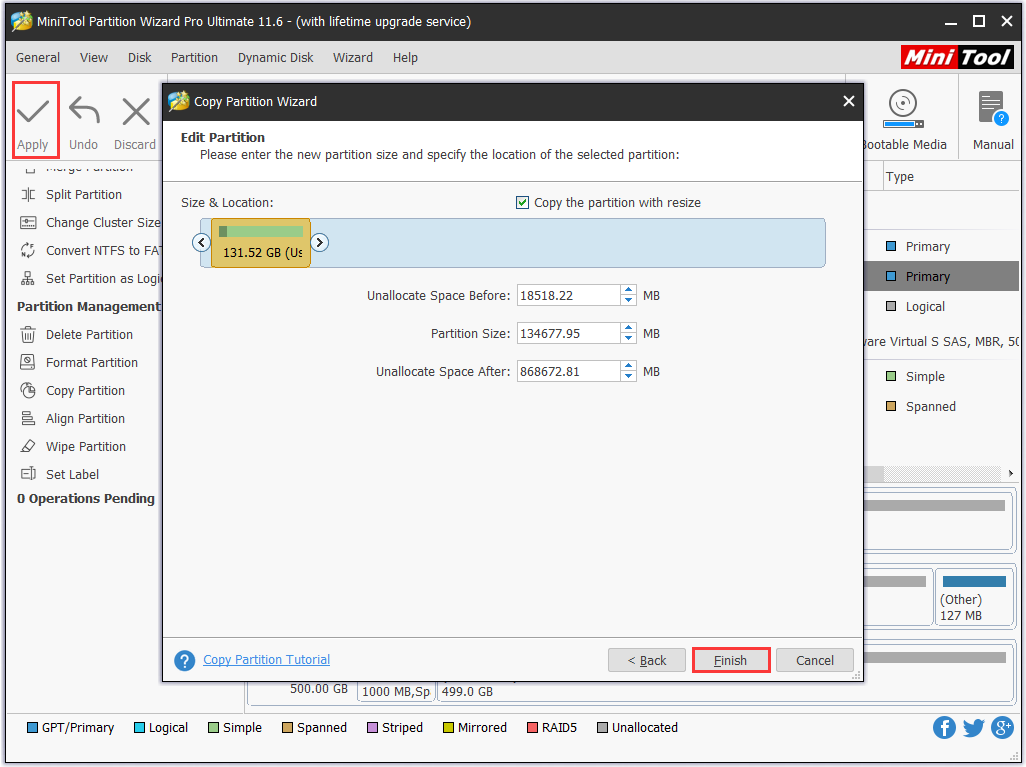Open the Partition menu
1026x767 pixels.
click(x=194, y=58)
